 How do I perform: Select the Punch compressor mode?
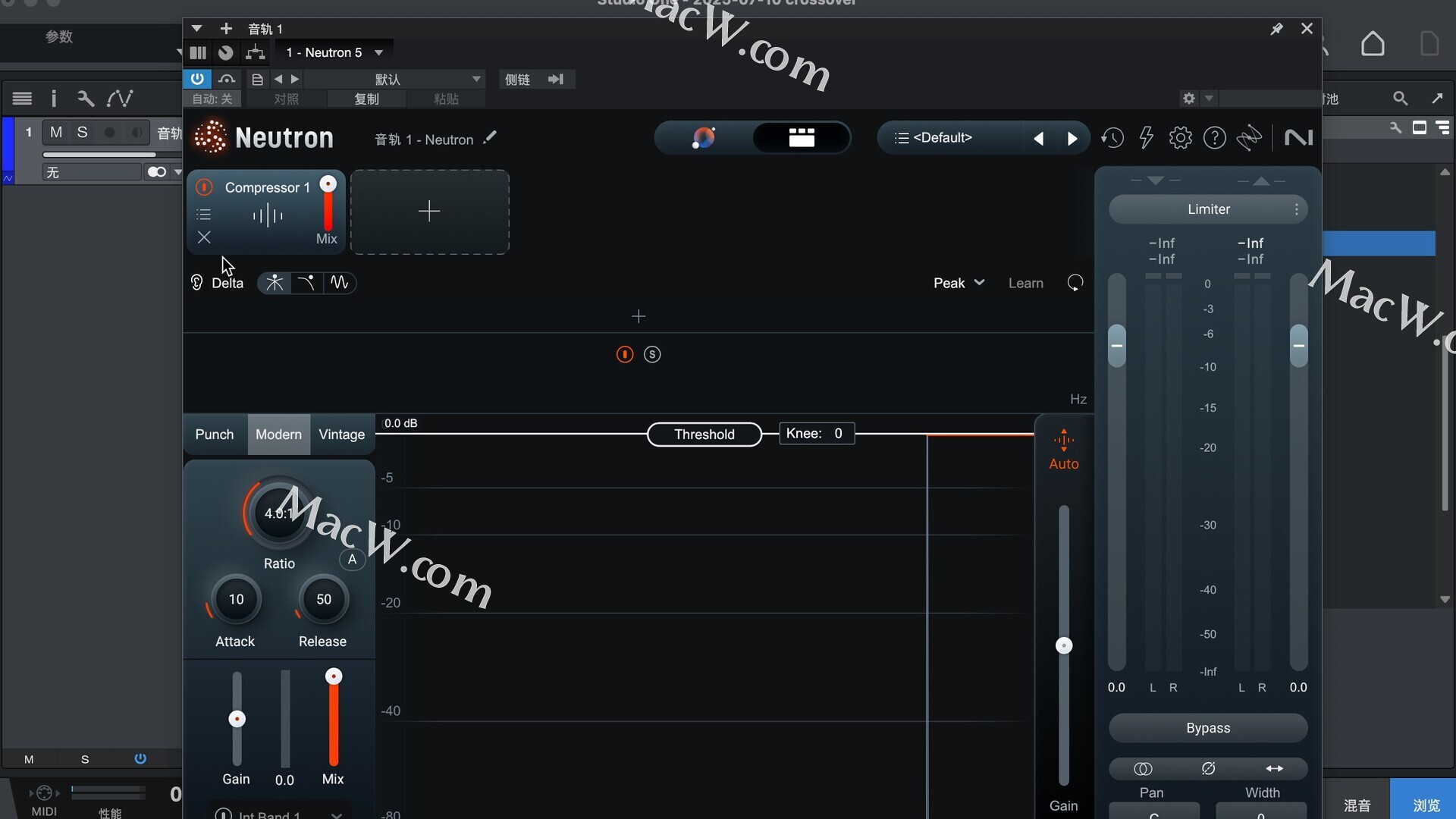(x=215, y=435)
